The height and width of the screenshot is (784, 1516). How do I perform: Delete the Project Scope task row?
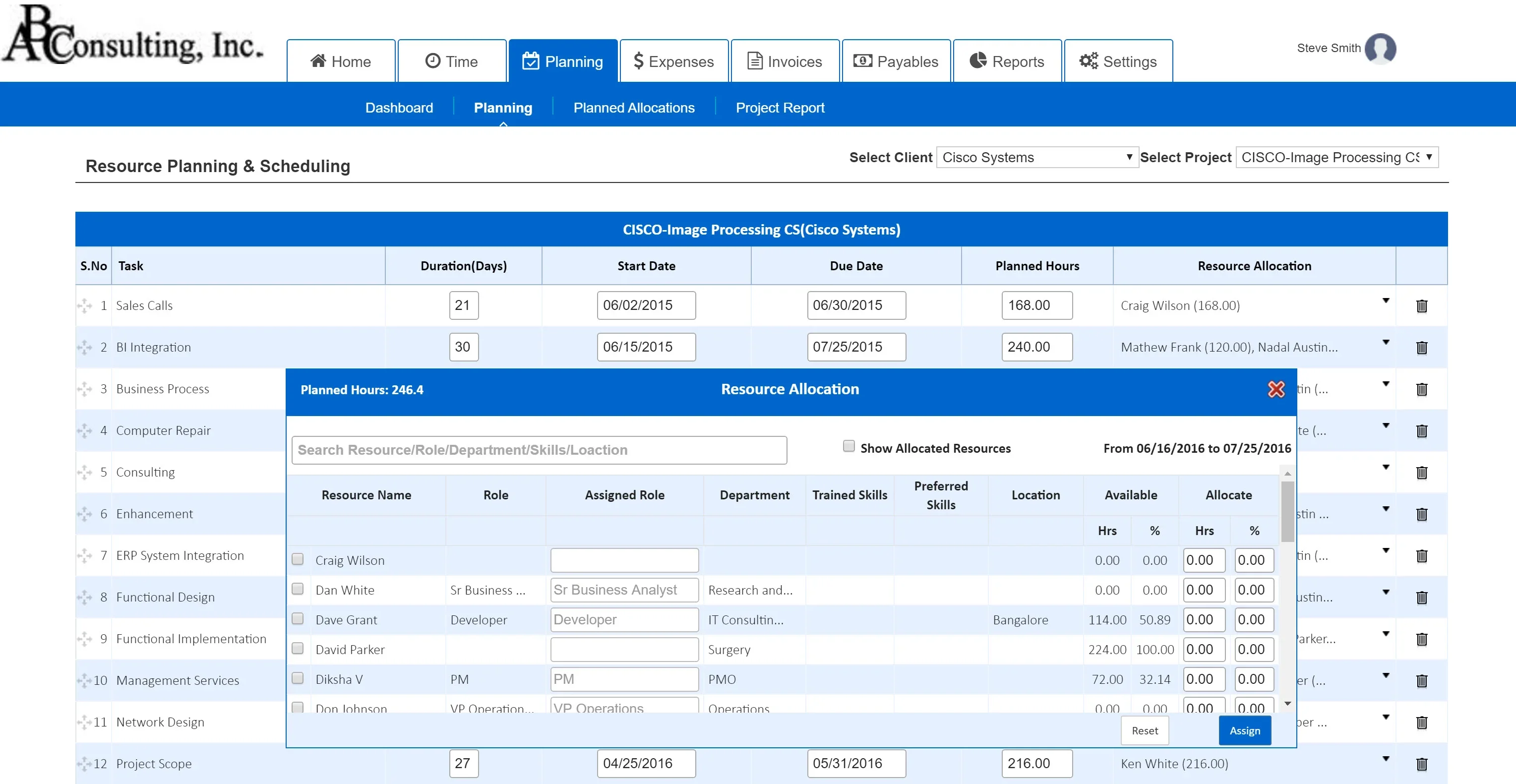[x=1421, y=764]
